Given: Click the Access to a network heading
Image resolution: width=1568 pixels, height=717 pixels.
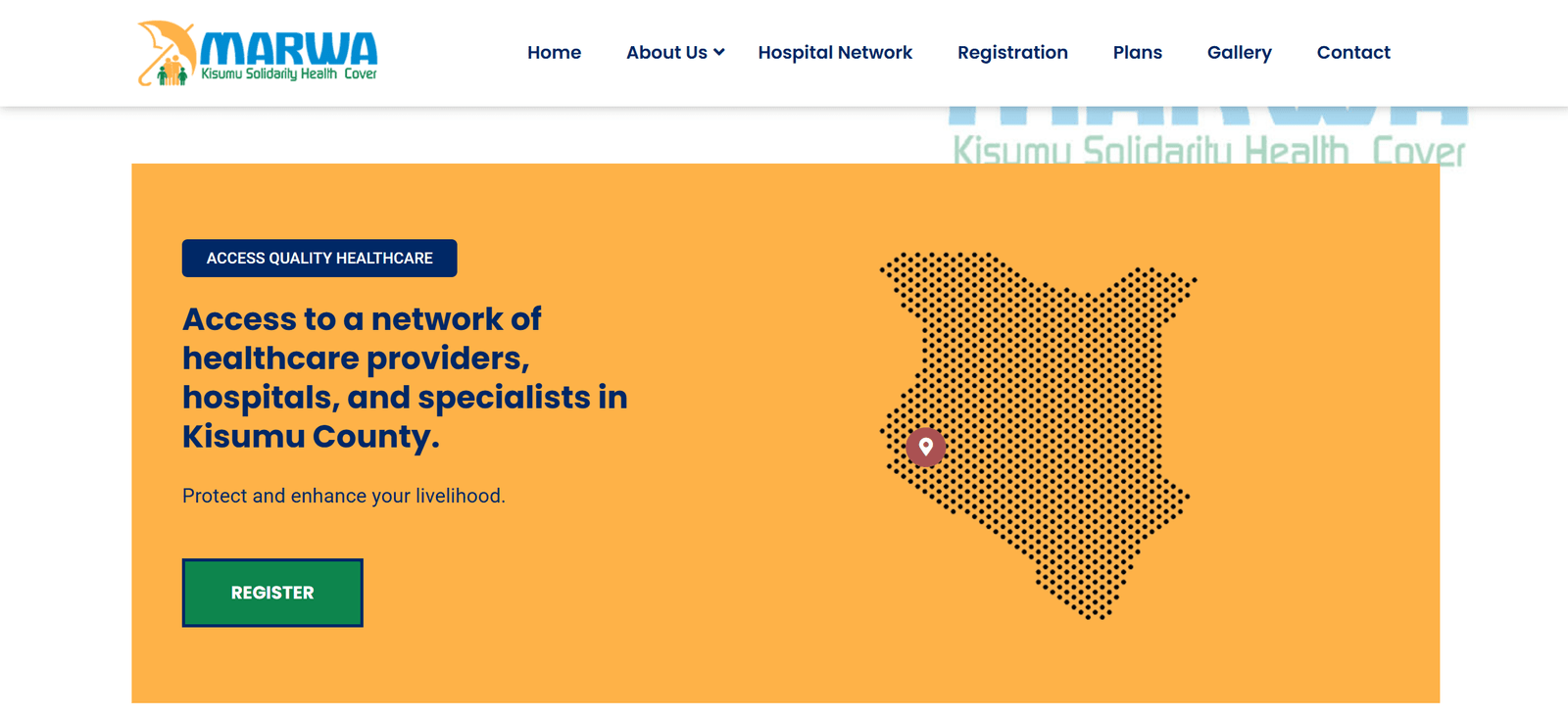Looking at the screenshot, I should [405, 377].
